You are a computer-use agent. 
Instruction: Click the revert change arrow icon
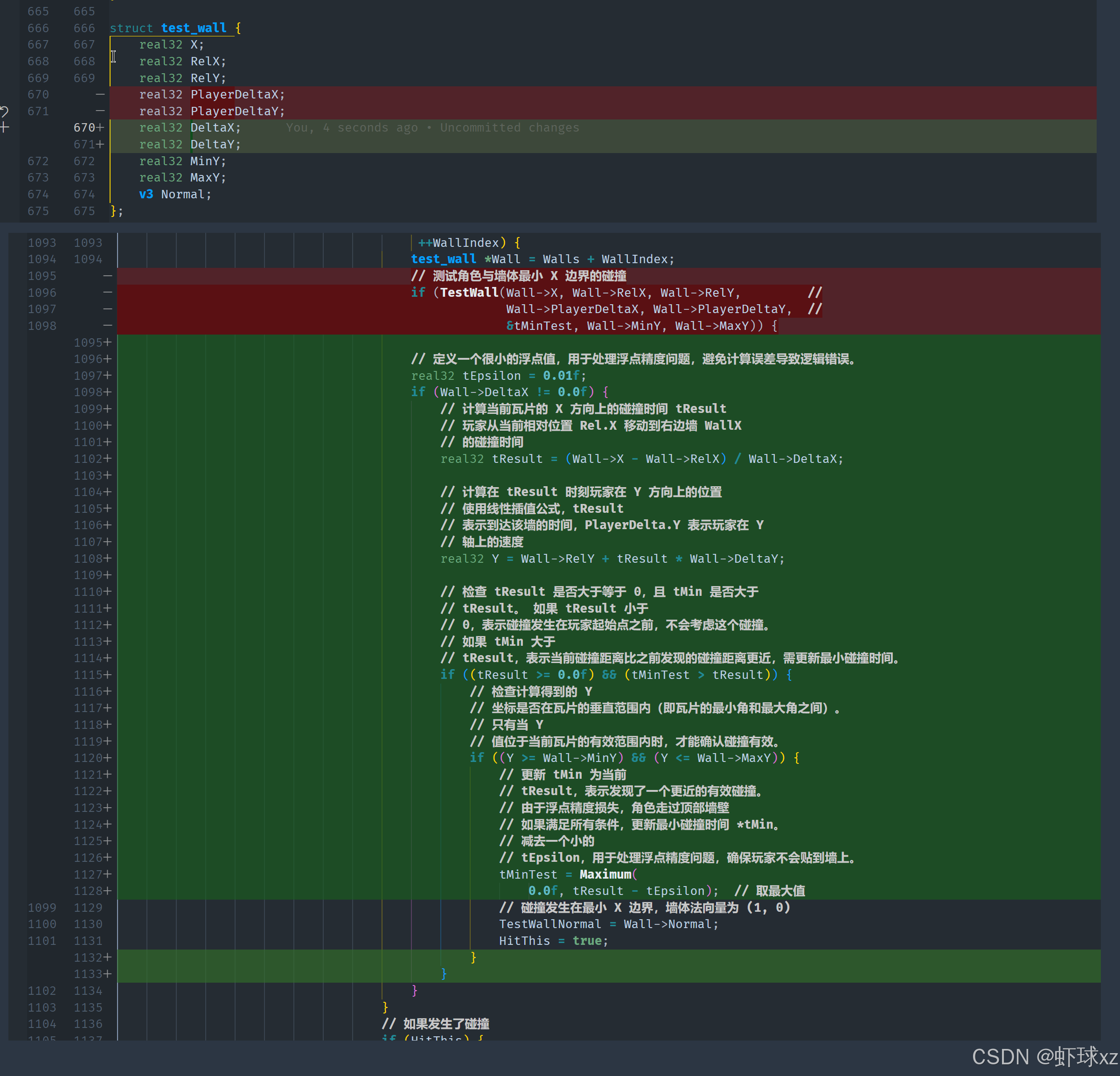coord(4,111)
